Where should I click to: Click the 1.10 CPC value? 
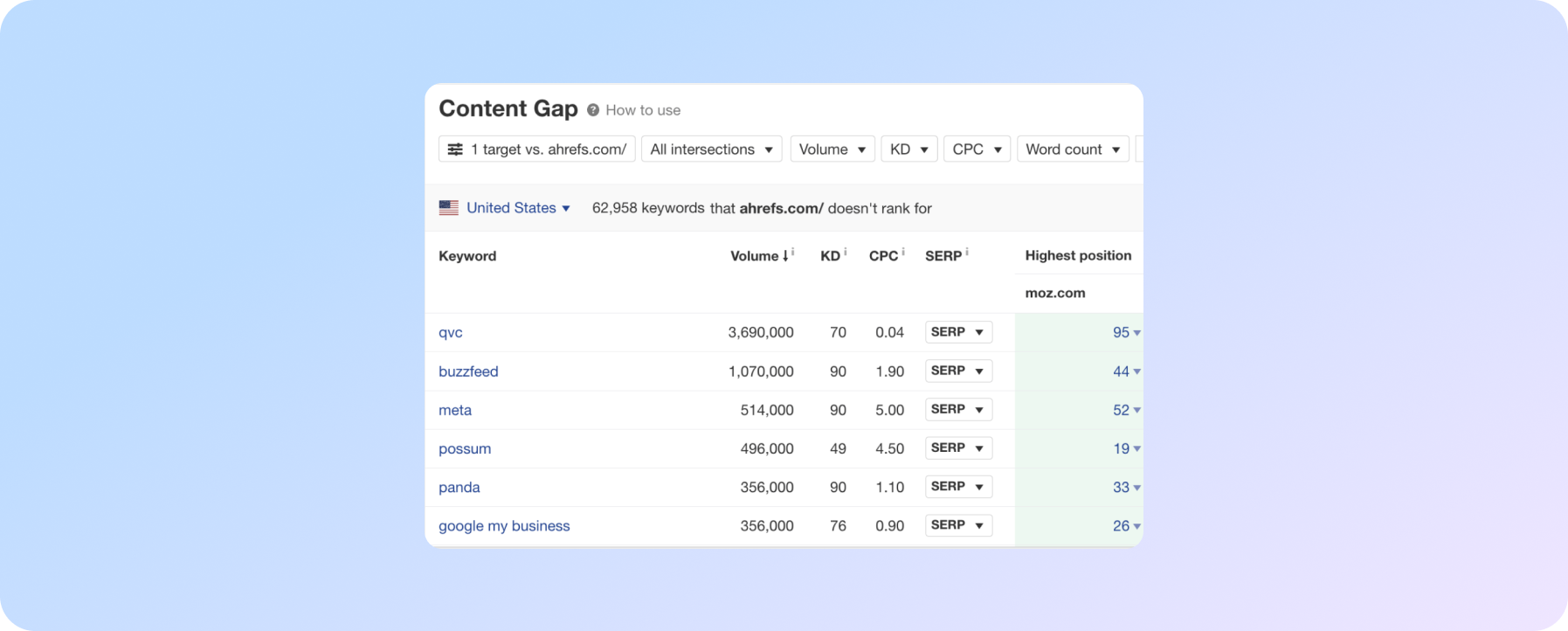click(889, 487)
